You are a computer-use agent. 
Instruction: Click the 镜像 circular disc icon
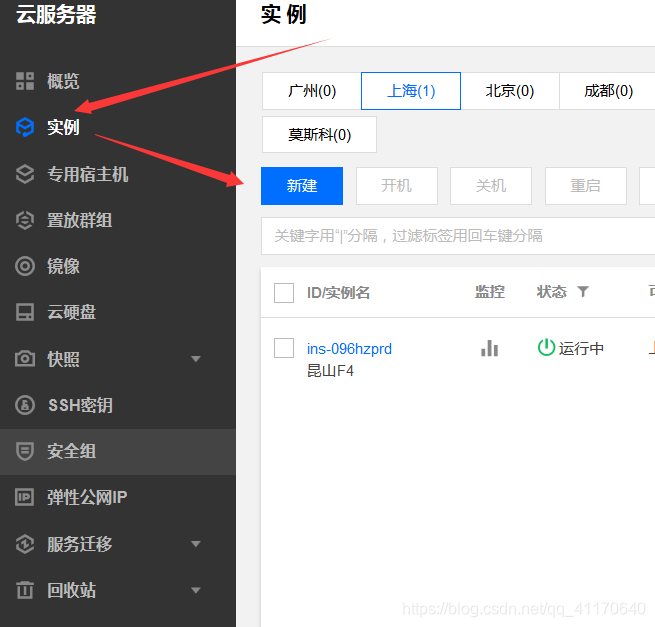(x=25, y=266)
